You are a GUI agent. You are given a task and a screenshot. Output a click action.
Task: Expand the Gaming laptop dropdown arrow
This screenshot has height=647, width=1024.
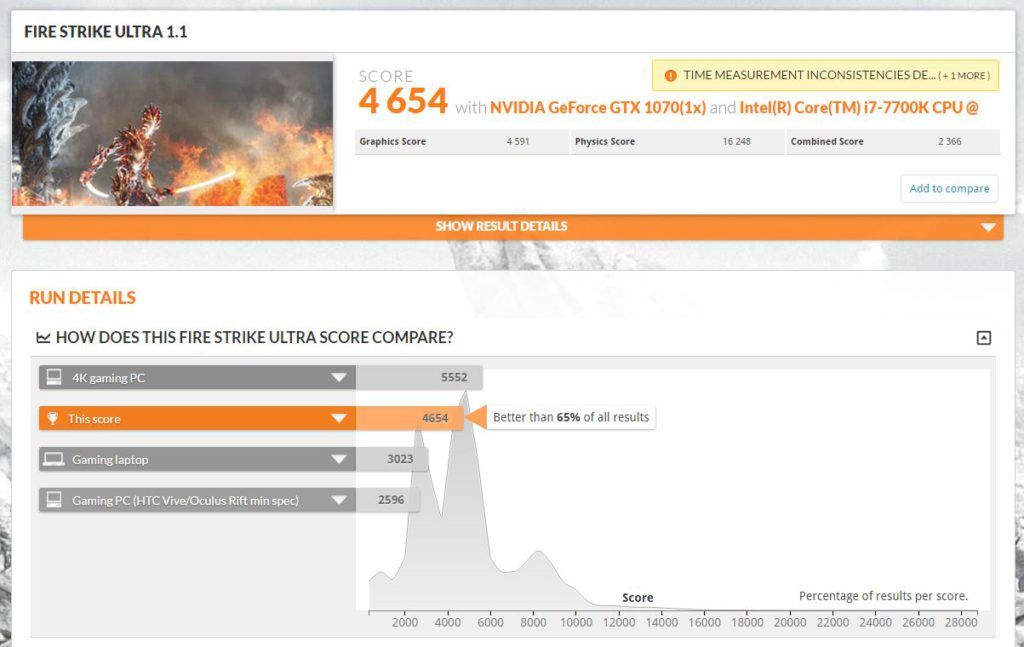pos(339,460)
